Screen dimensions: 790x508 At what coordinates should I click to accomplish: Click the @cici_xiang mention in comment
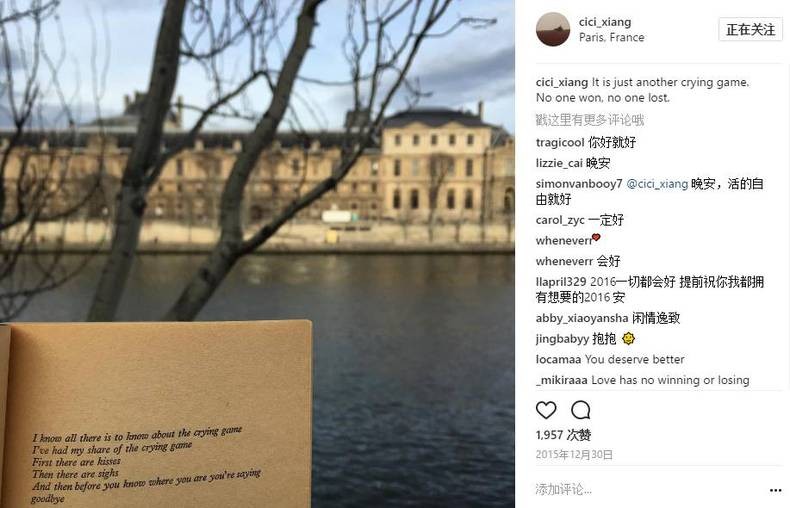(x=657, y=184)
